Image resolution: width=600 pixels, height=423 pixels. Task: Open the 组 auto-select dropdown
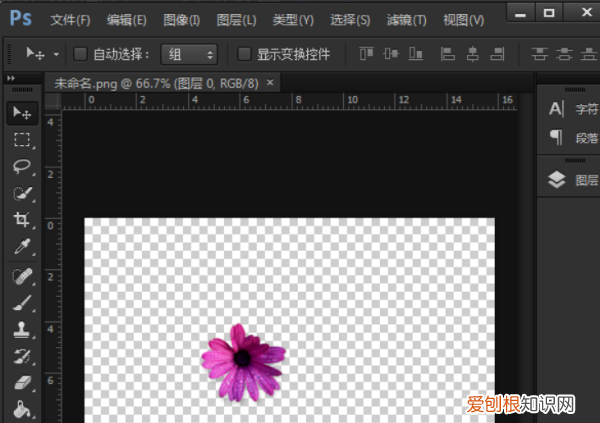[189, 54]
